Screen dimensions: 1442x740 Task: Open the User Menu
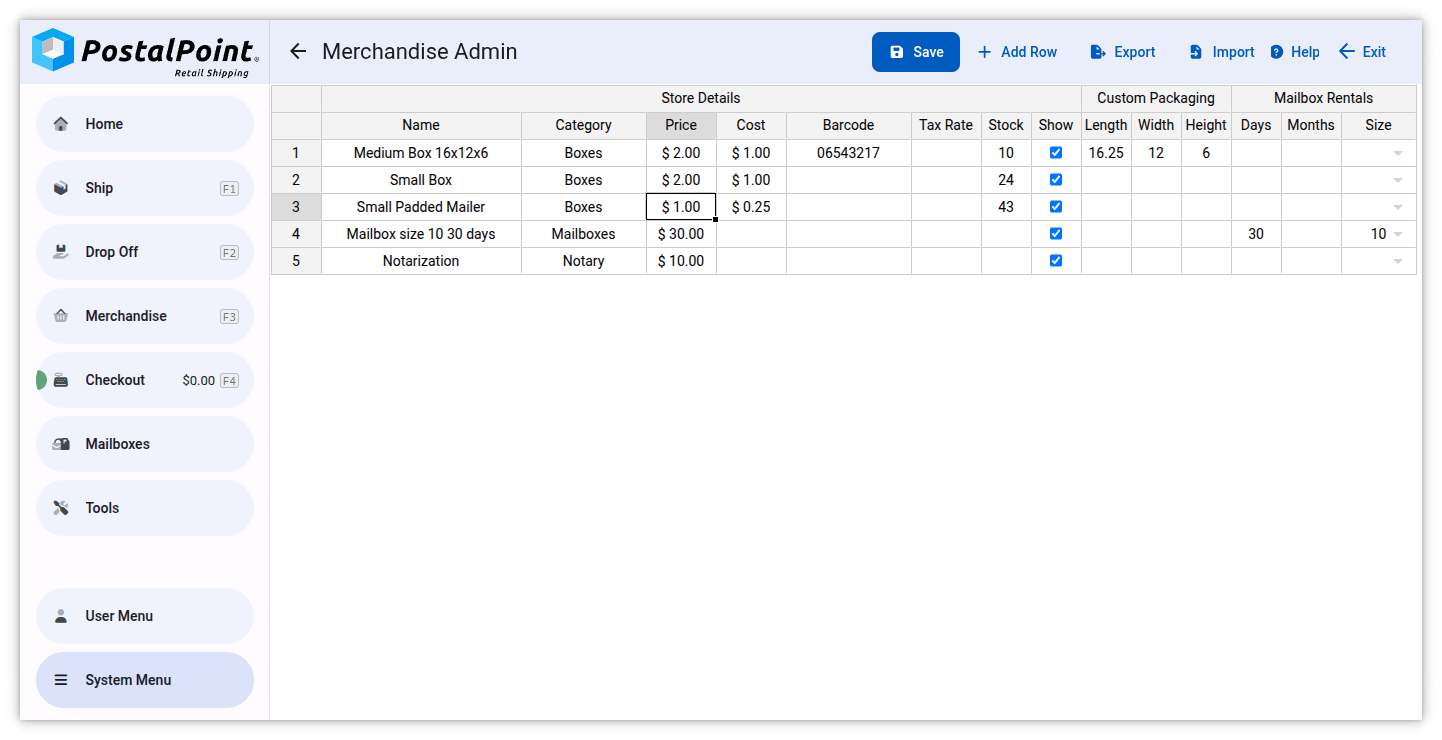(115, 615)
